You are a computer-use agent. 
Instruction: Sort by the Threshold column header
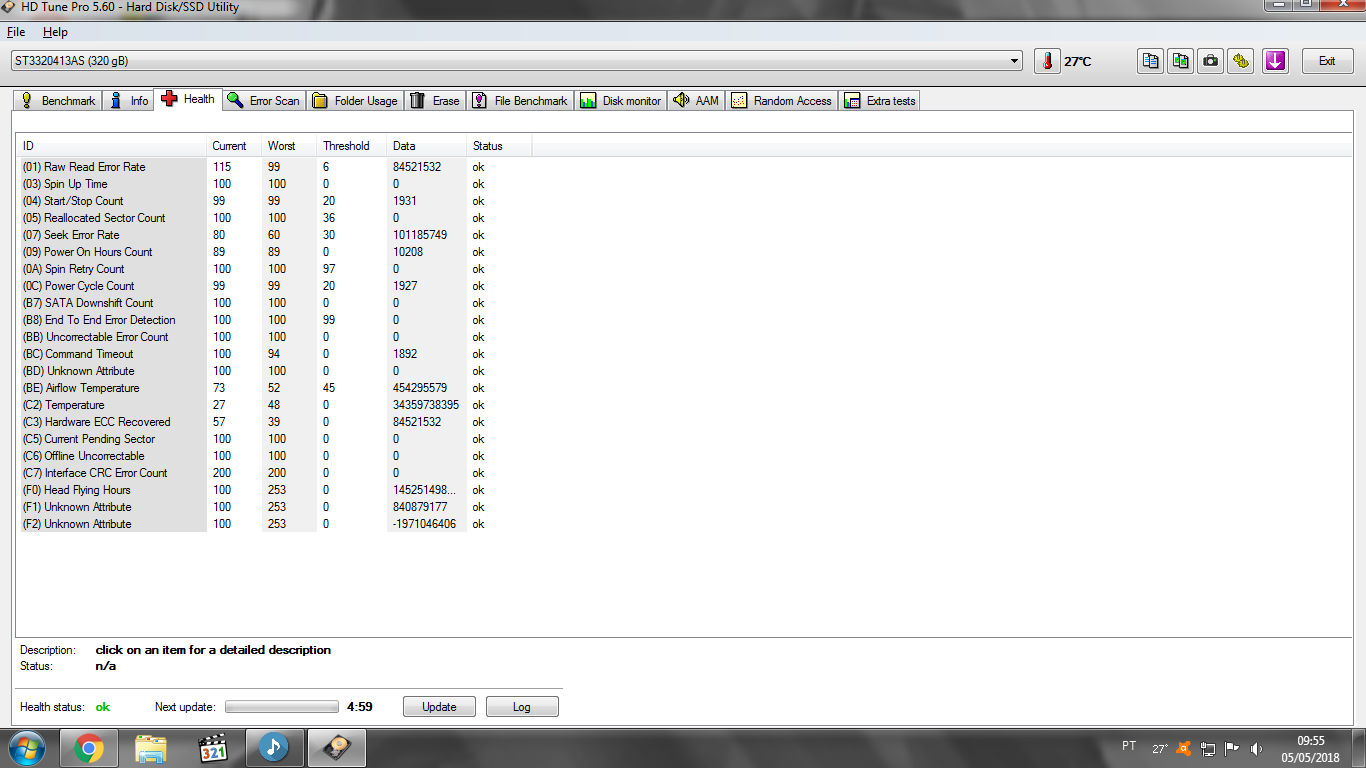point(351,146)
